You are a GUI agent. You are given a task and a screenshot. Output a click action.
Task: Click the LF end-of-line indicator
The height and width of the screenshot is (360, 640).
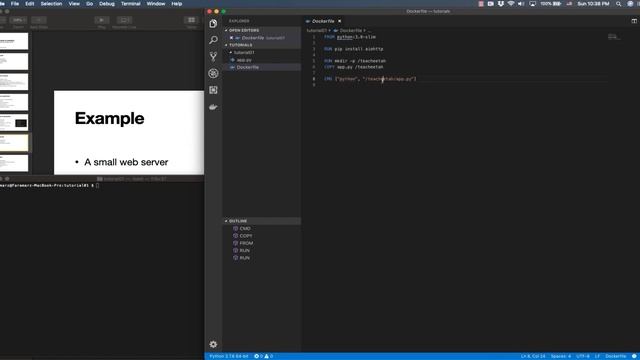point(597,356)
